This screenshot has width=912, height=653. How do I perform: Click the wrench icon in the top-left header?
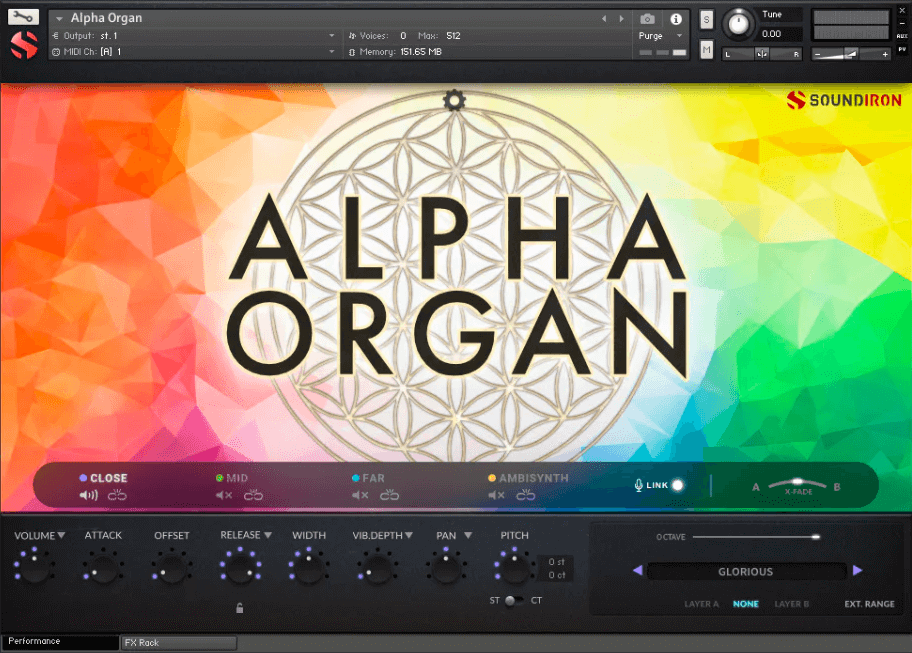(22, 16)
